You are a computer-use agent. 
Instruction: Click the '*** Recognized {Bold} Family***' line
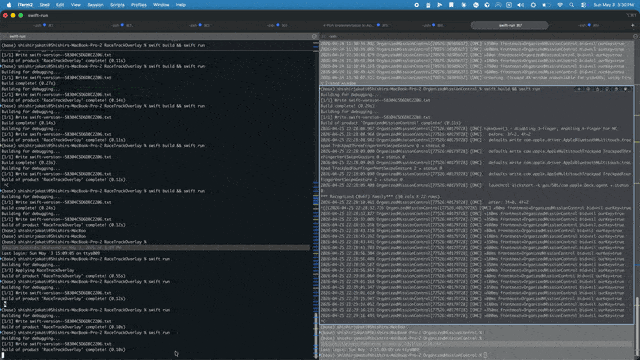[381, 196]
